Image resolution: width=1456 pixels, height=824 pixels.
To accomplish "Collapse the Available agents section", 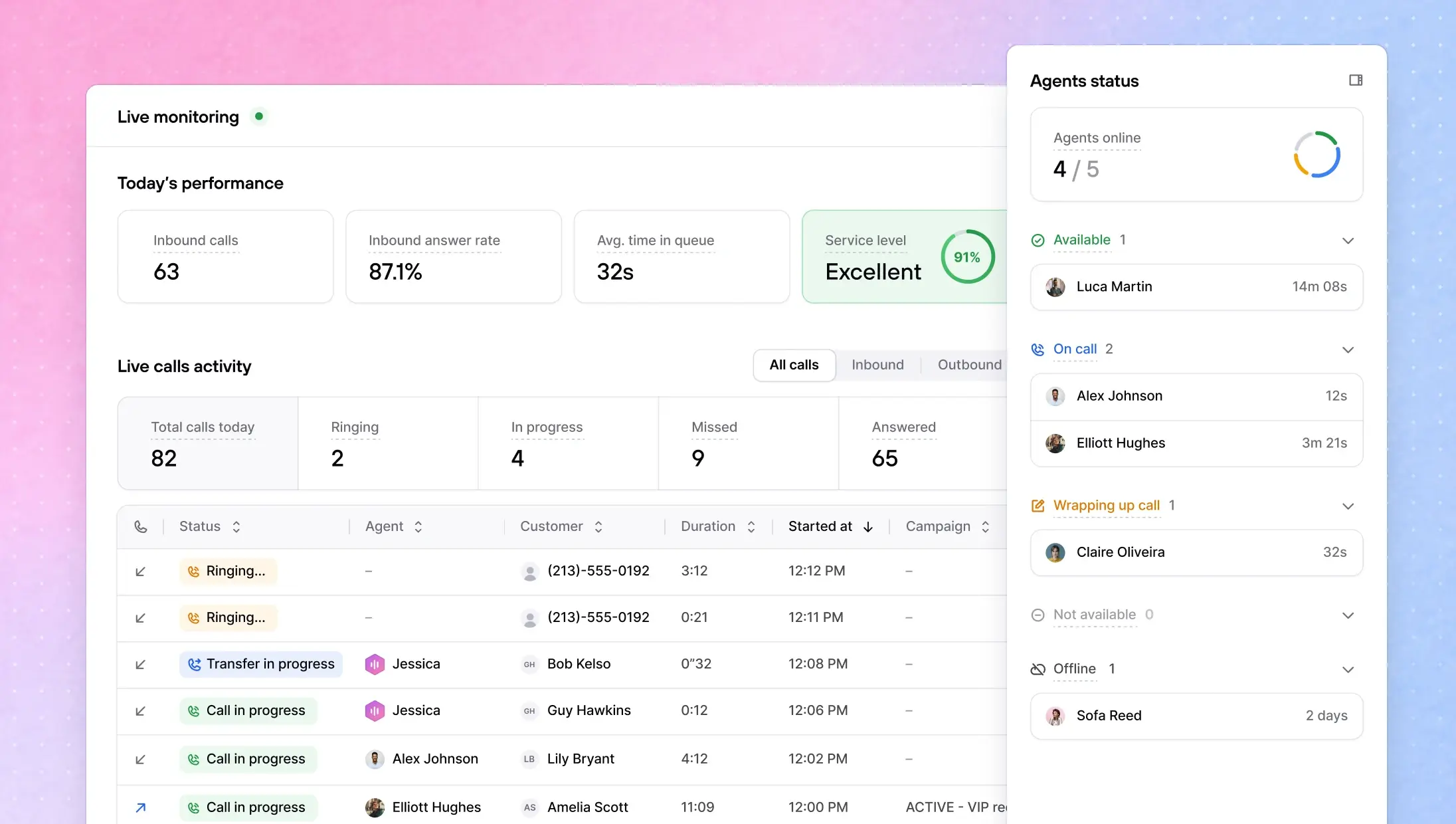I will pyautogui.click(x=1348, y=241).
